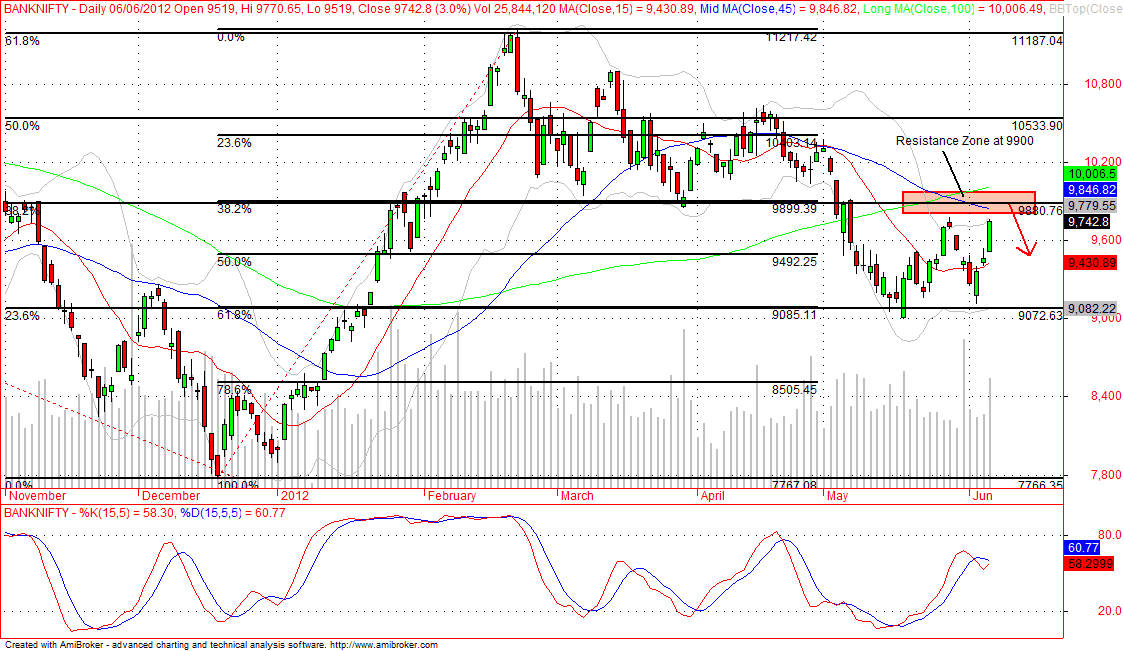Click the 100.0% retracement label
The image size is (1124, 651).
[x=238, y=485]
